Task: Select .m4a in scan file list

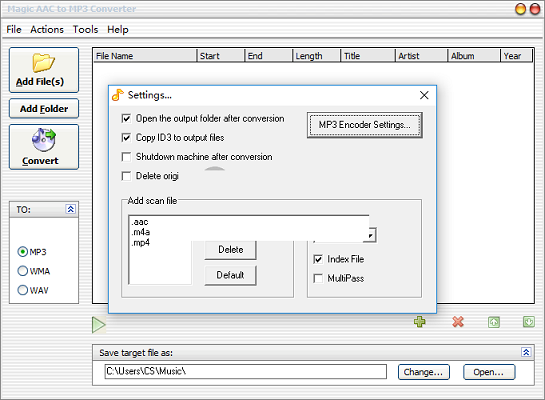Action: click(x=141, y=232)
